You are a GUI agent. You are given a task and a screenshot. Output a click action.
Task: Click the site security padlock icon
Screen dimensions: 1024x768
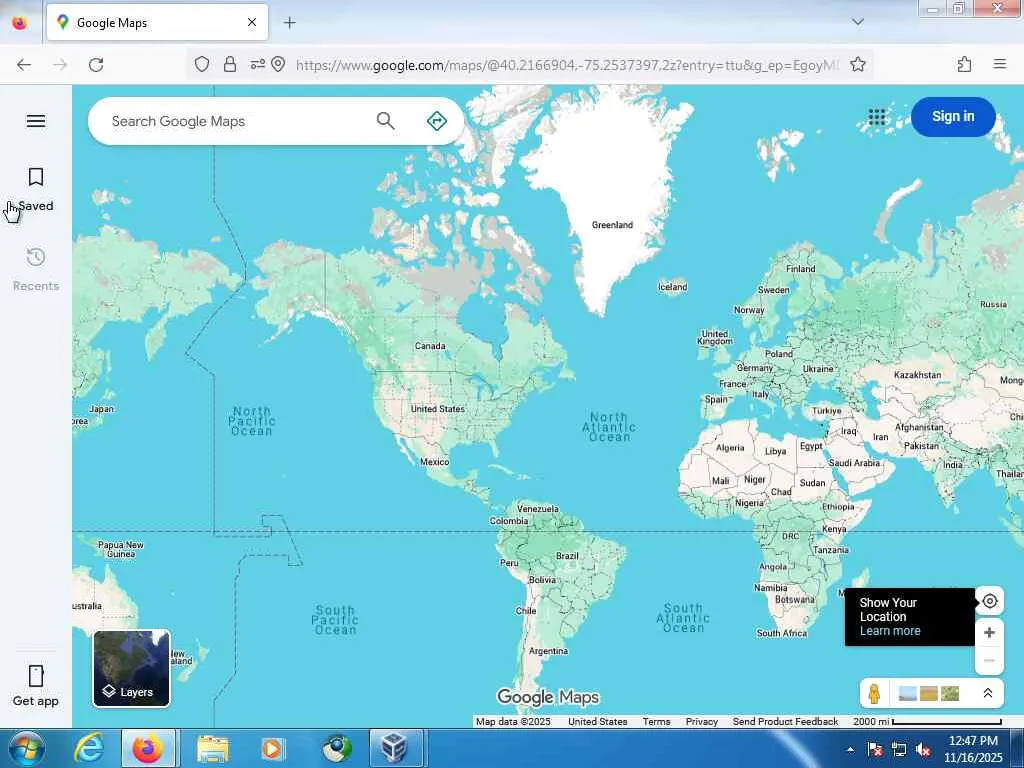coord(230,64)
